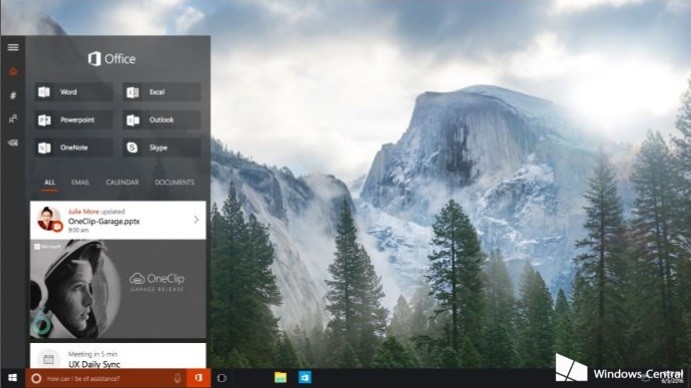
Task: Open File Explorer from the taskbar
Action: (280, 378)
